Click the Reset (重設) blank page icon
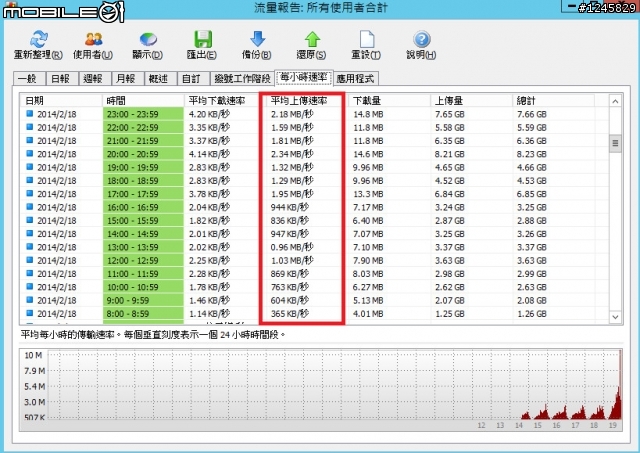This screenshot has width=640, height=453. click(367, 40)
